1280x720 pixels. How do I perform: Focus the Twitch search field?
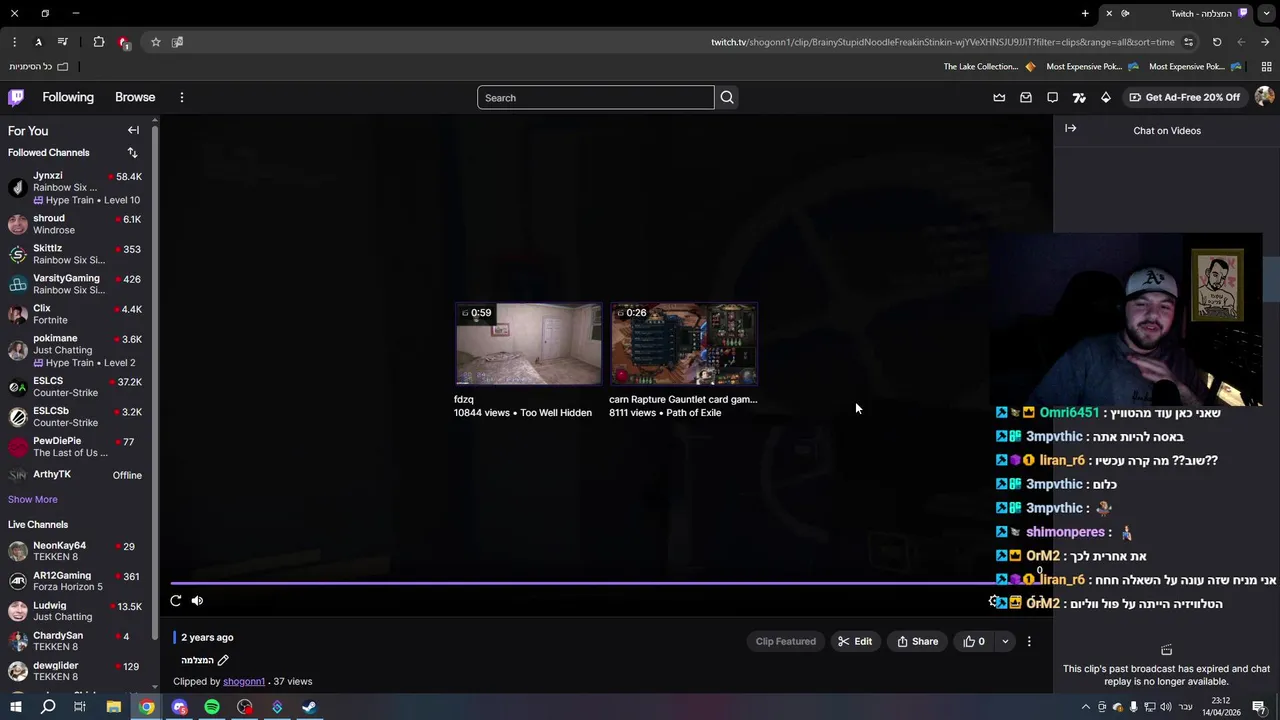click(596, 97)
